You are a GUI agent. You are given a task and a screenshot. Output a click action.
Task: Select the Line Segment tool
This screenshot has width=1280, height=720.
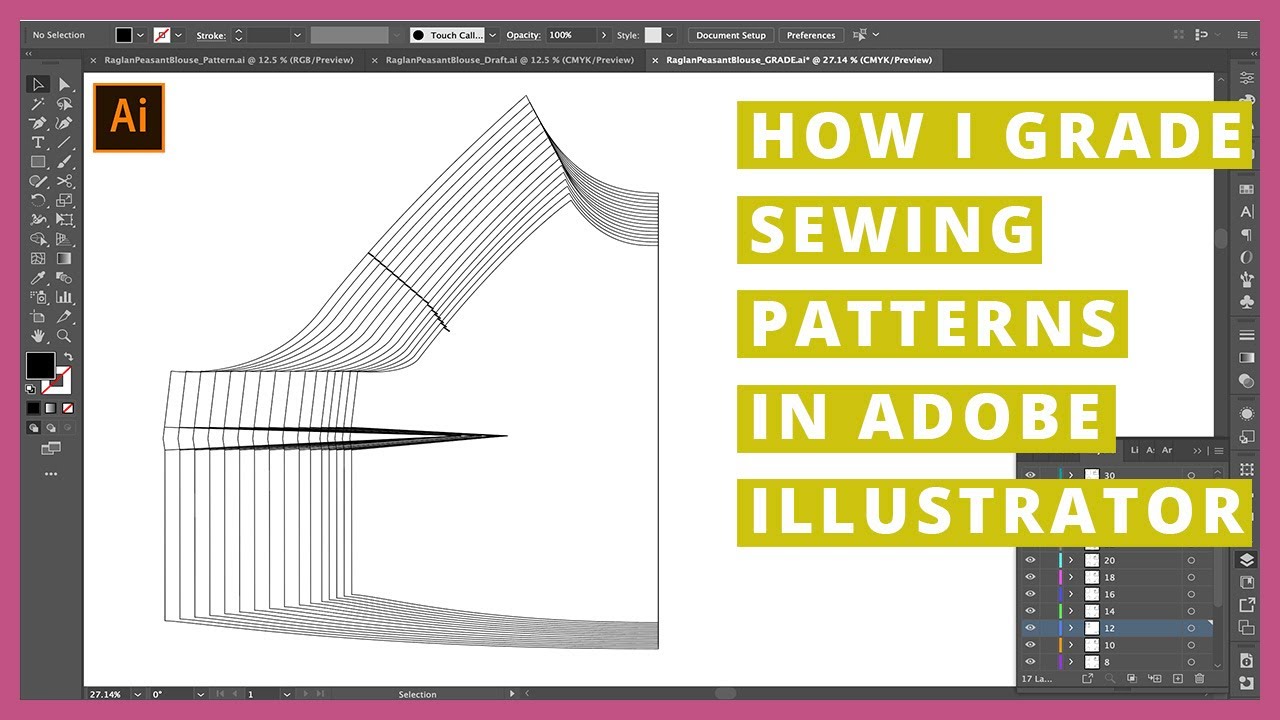[64, 143]
